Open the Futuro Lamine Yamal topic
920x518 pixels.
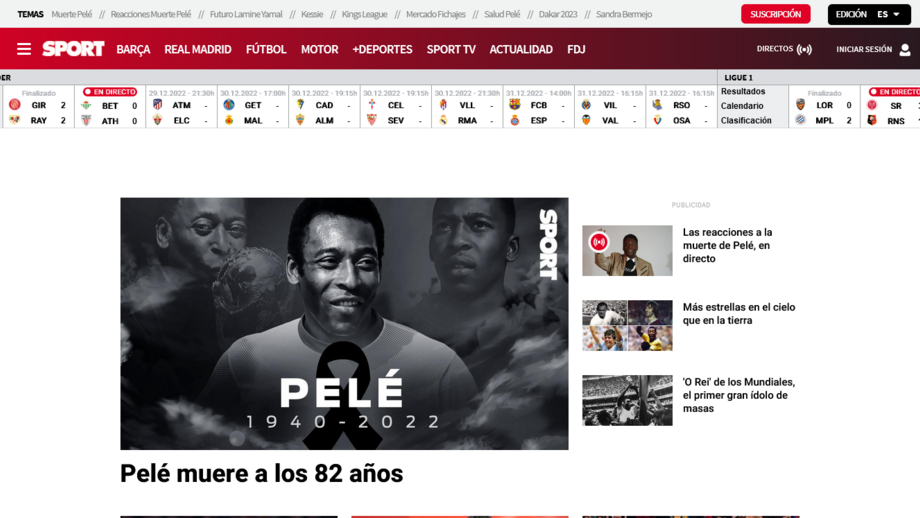coord(246,14)
